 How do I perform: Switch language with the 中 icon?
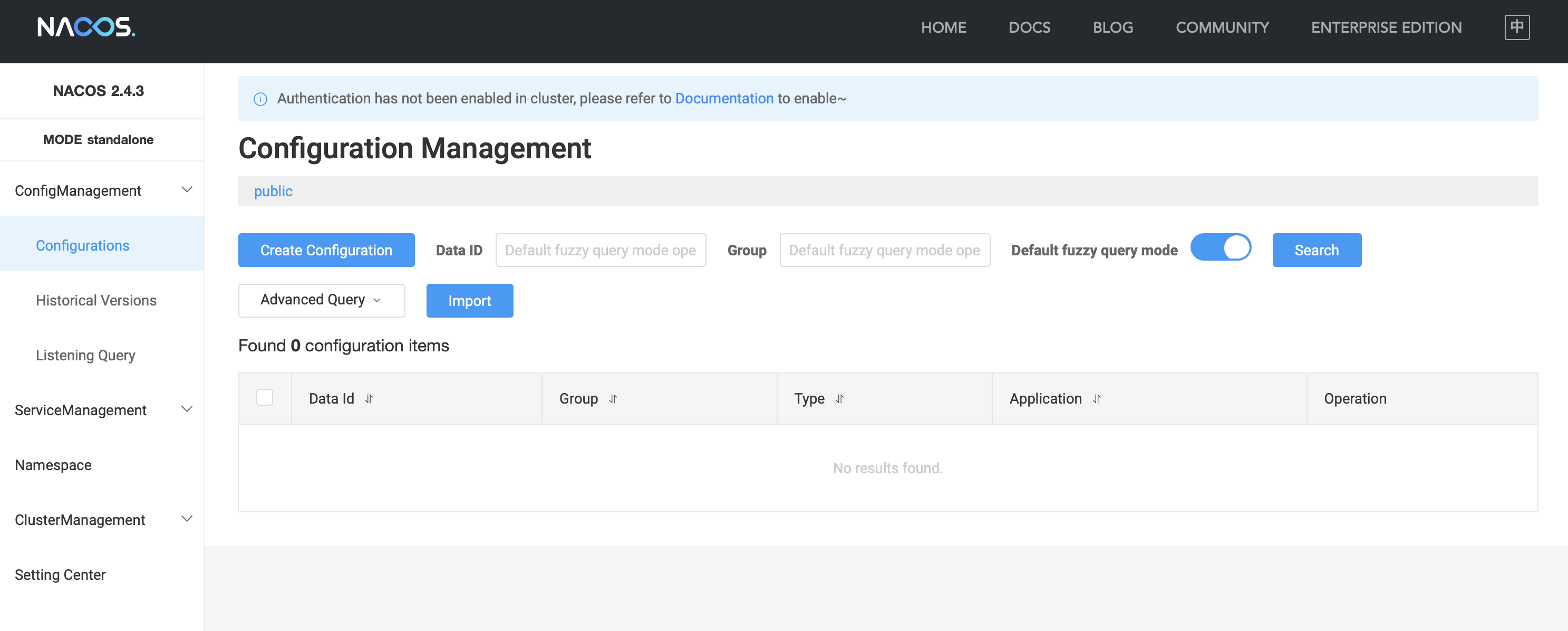[1516, 27]
